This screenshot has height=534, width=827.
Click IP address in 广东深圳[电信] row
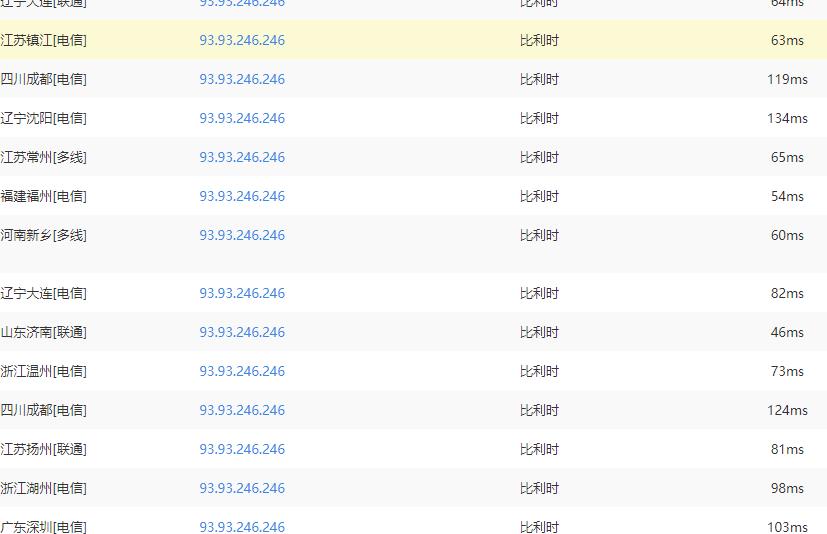(x=242, y=527)
